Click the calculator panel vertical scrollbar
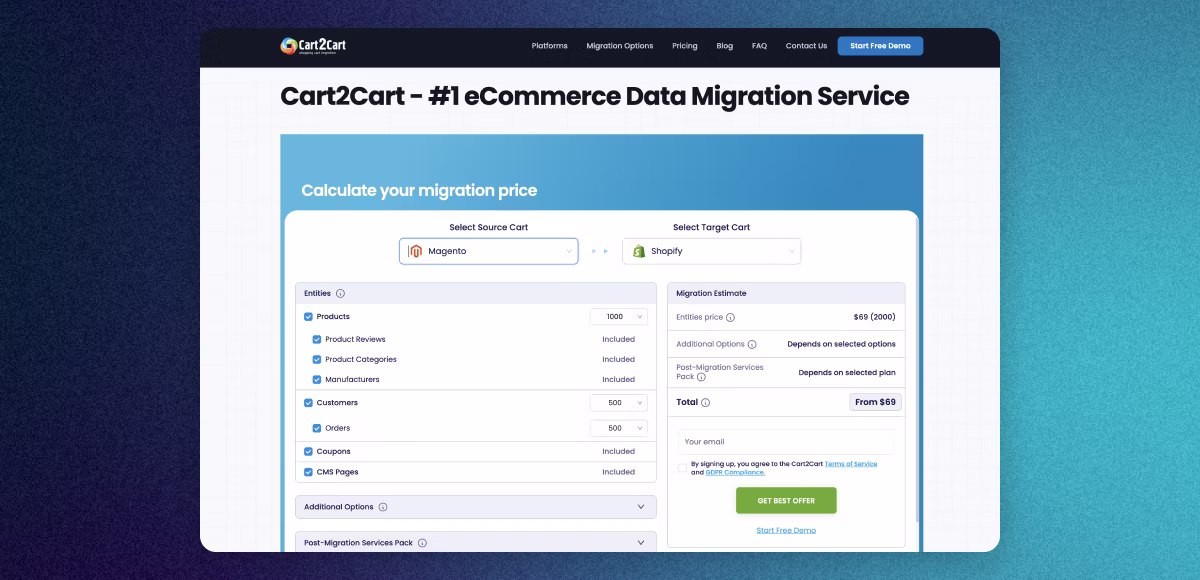 (915, 369)
